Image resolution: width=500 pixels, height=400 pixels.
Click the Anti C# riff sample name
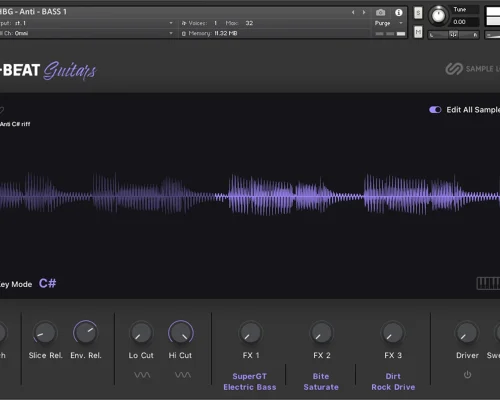tap(15, 124)
